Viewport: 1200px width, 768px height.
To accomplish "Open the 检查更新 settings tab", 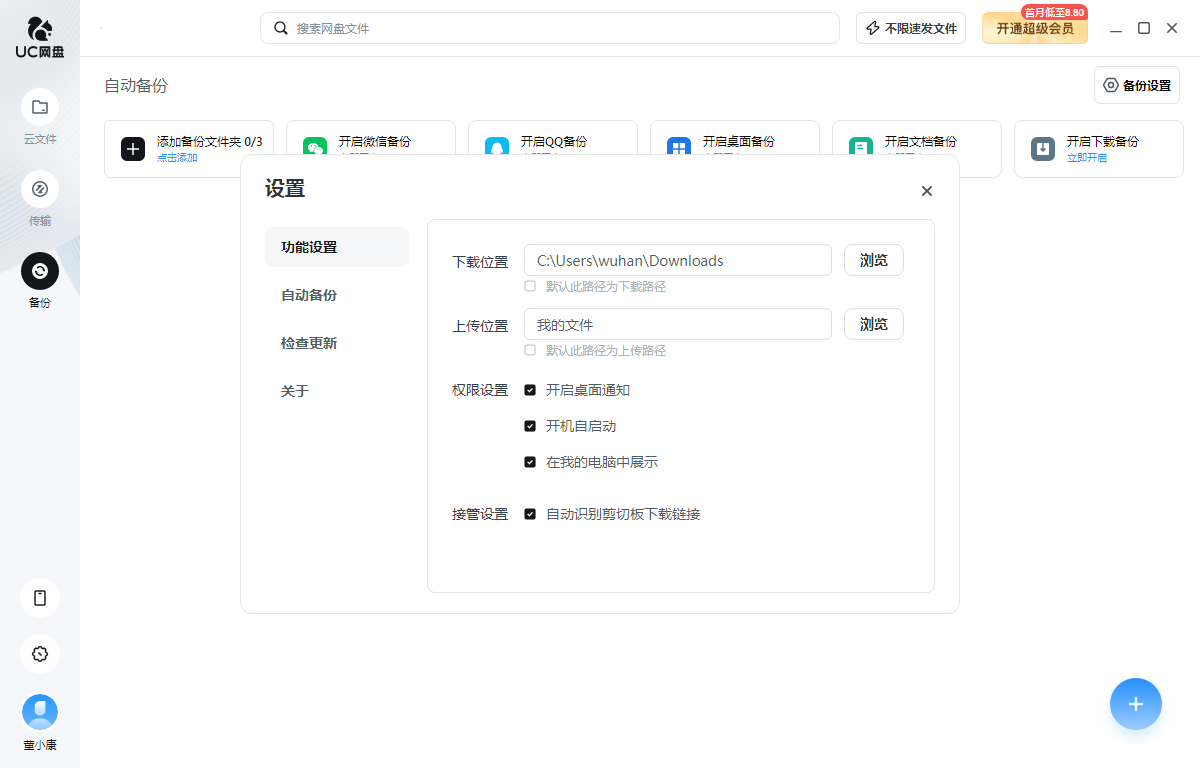I will coord(310,343).
